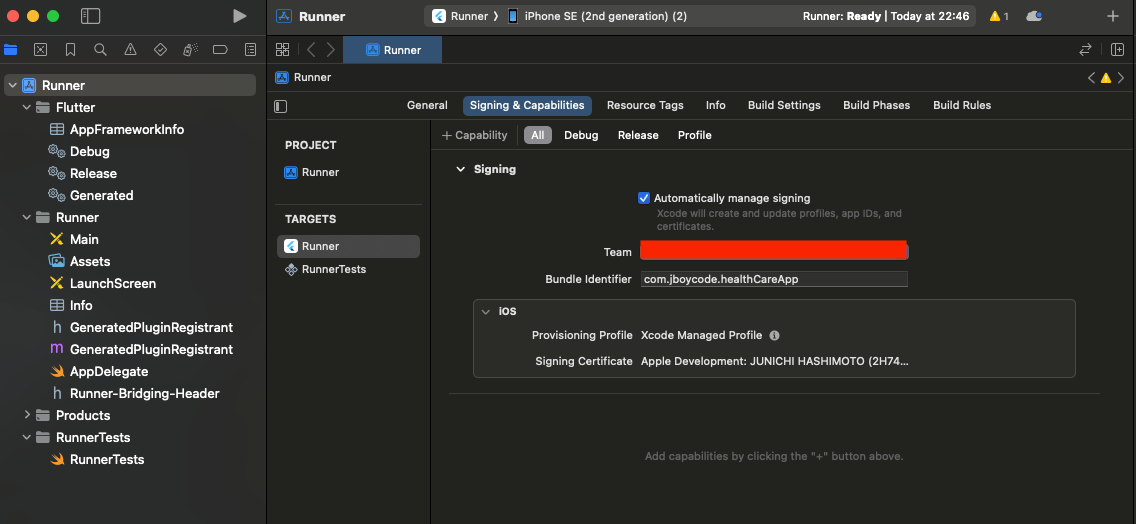
Task: Toggle the navigator sidebar visibility
Action: pos(91,16)
